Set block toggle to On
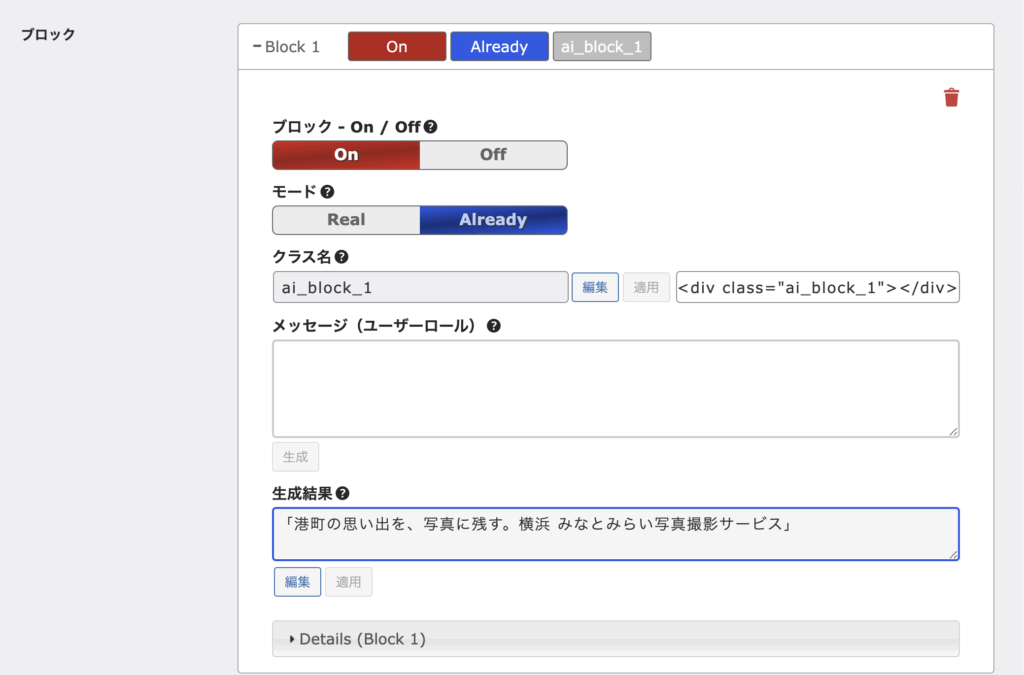This screenshot has width=1024, height=675. [x=346, y=155]
